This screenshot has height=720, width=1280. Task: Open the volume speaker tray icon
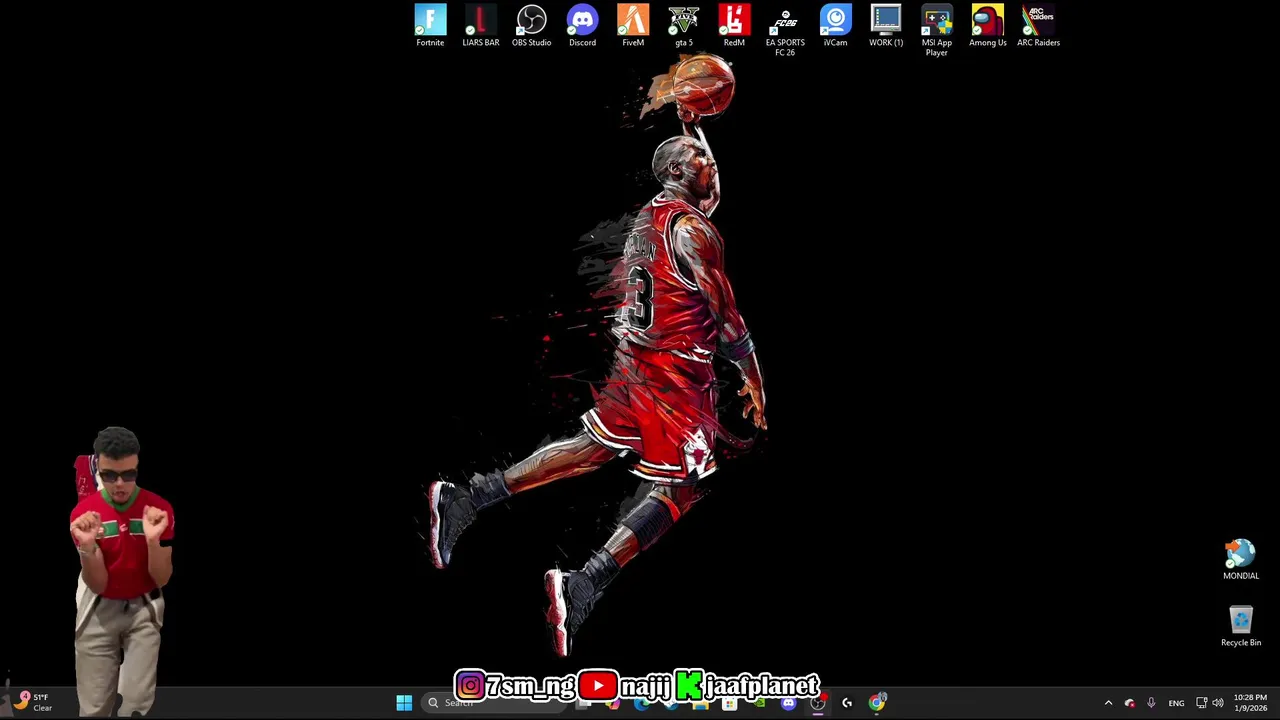pos(1218,703)
